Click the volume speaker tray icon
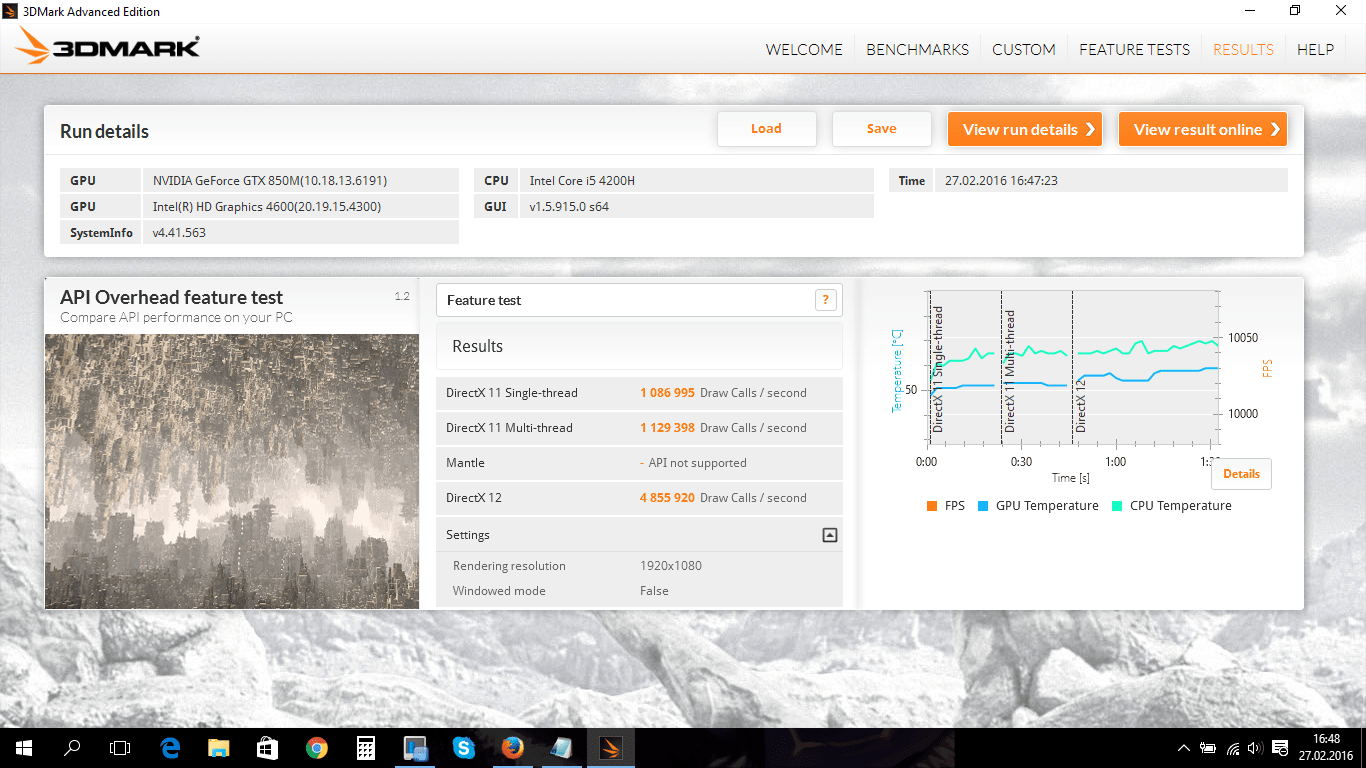This screenshot has width=1366, height=768. 1255,748
